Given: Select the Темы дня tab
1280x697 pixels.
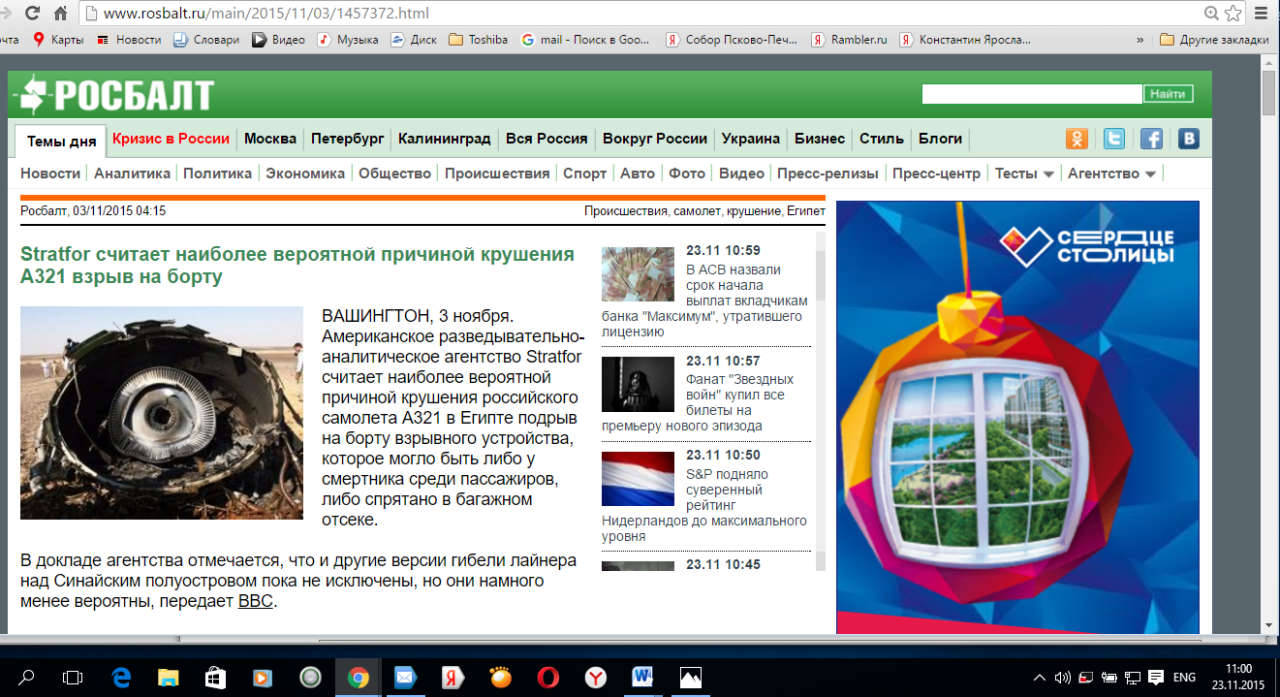Looking at the screenshot, I should click(61, 140).
